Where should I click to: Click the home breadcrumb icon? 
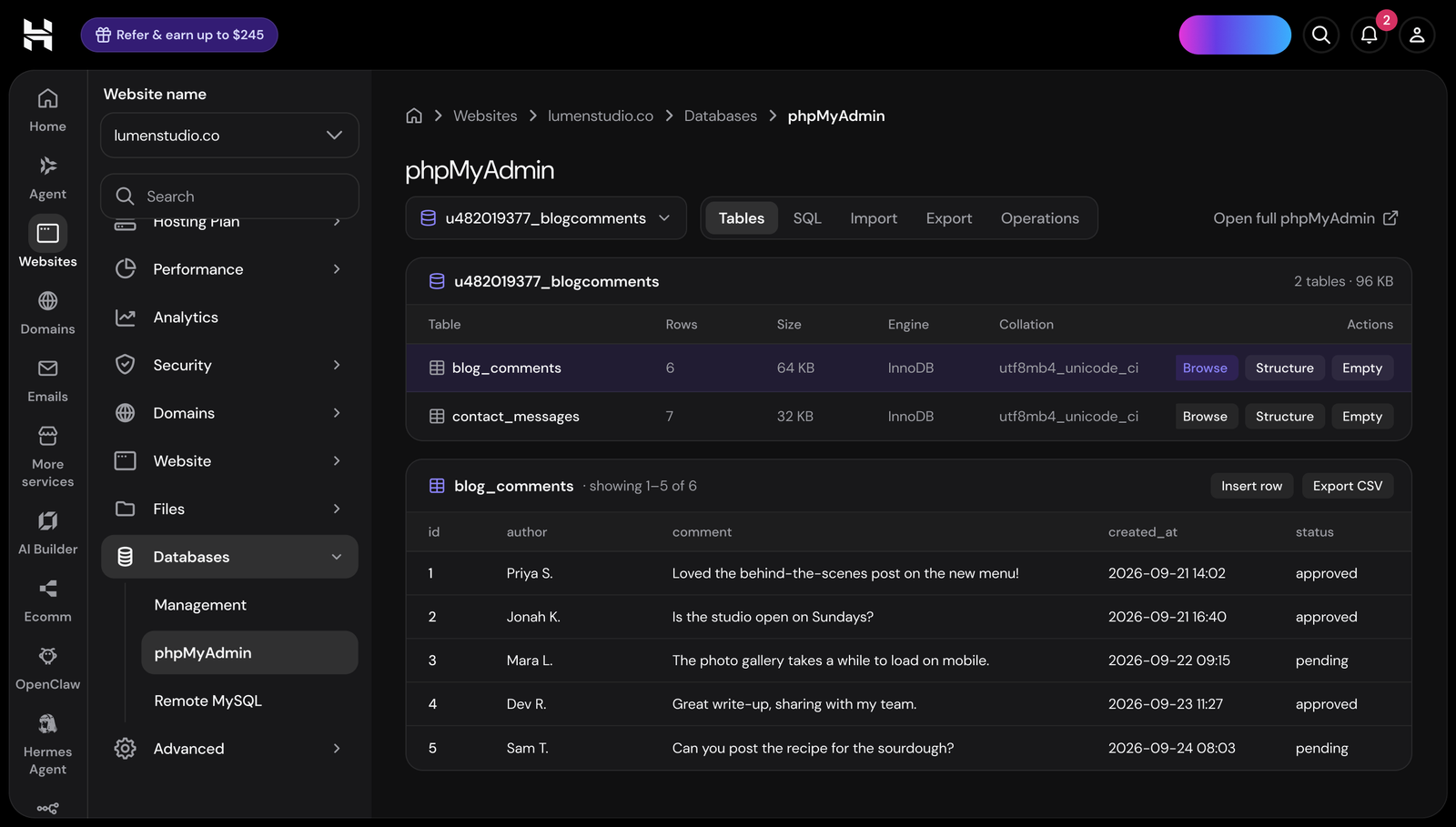pos(414,116)
